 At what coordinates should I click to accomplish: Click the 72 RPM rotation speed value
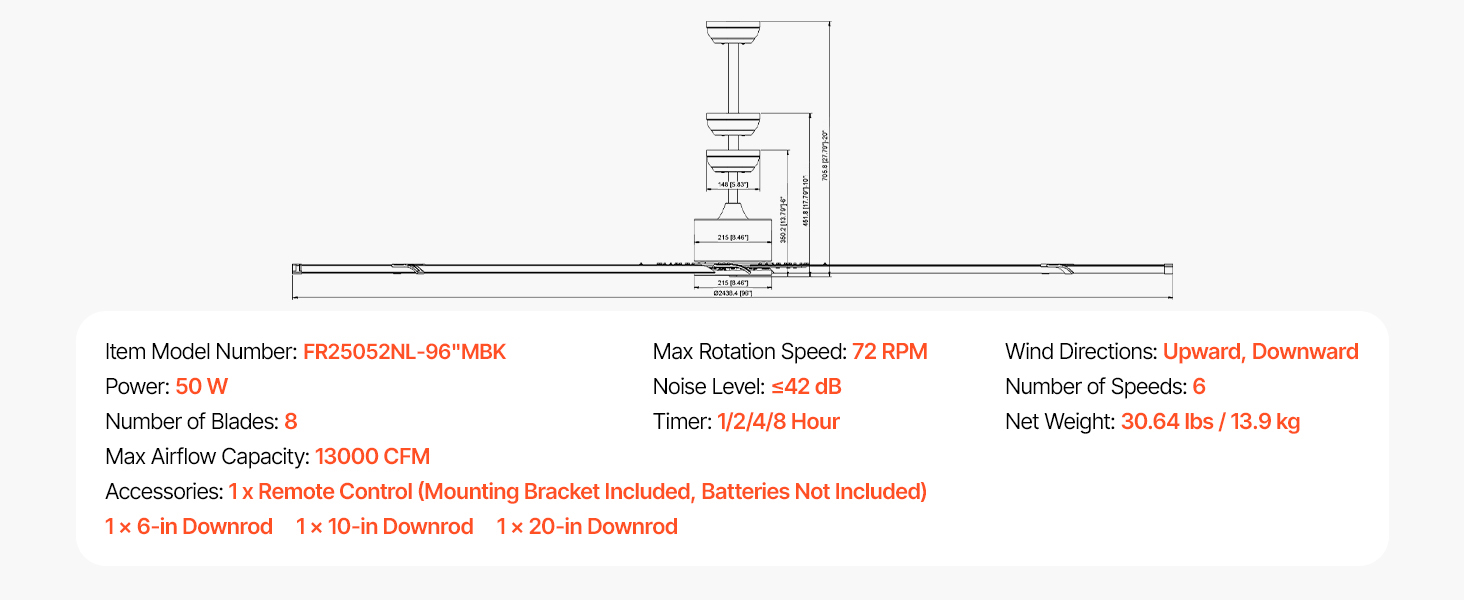point(890,352)
